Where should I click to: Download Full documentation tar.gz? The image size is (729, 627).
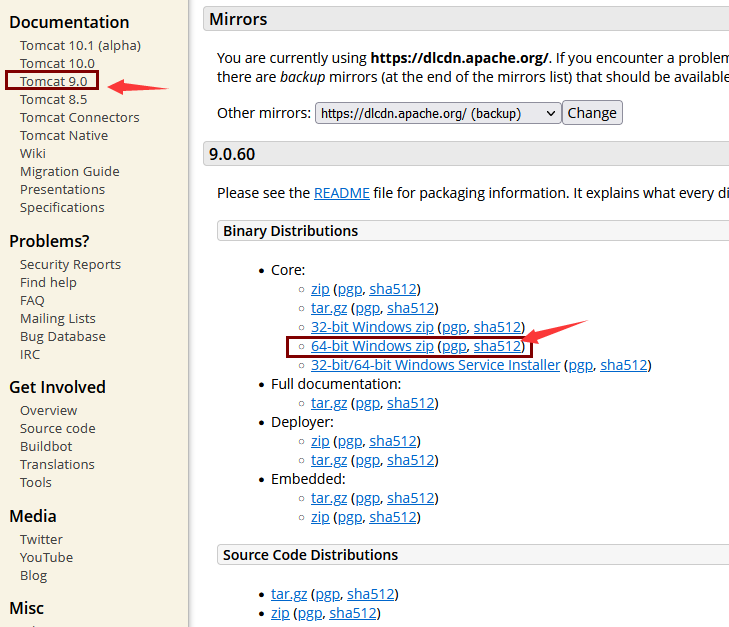tap(329, 403)
